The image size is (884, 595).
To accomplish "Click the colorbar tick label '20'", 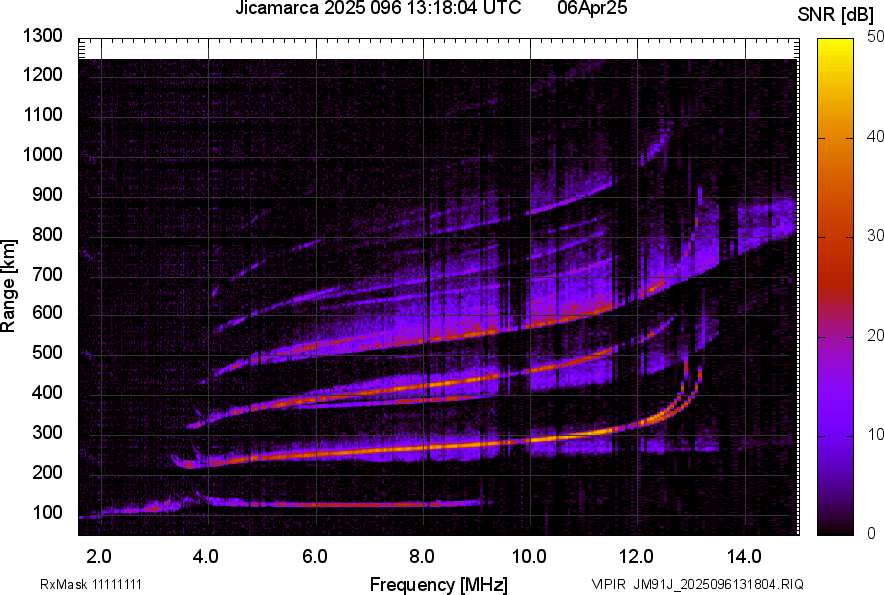I will [x=875, y=335].
